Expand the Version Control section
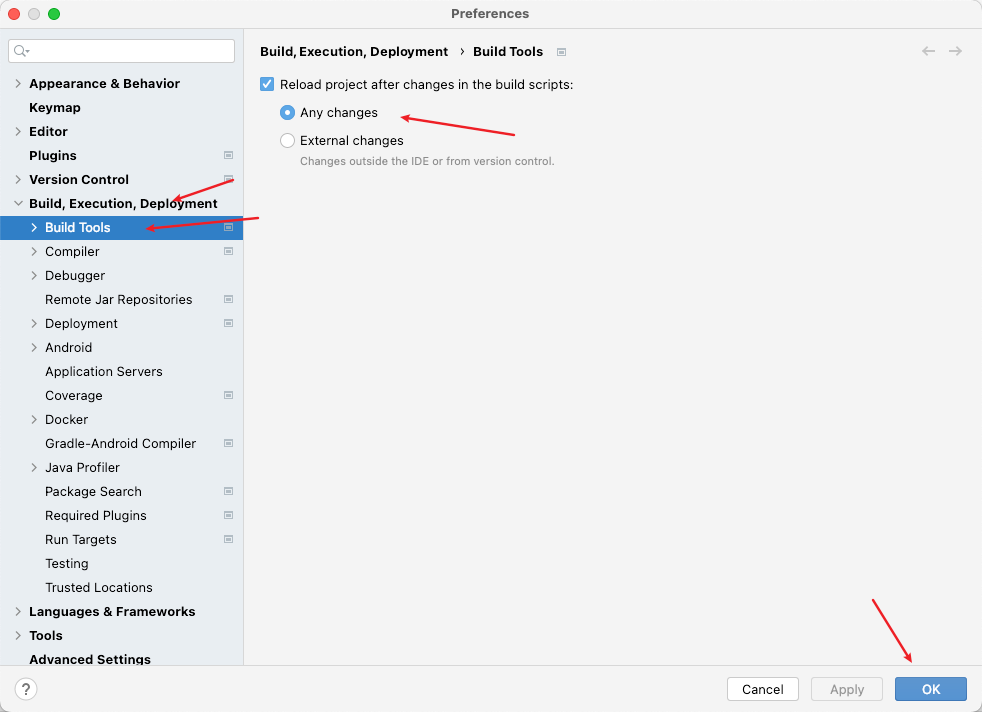Screen dimensions: 982x712 pyautogui.click(x=18, y=179)
